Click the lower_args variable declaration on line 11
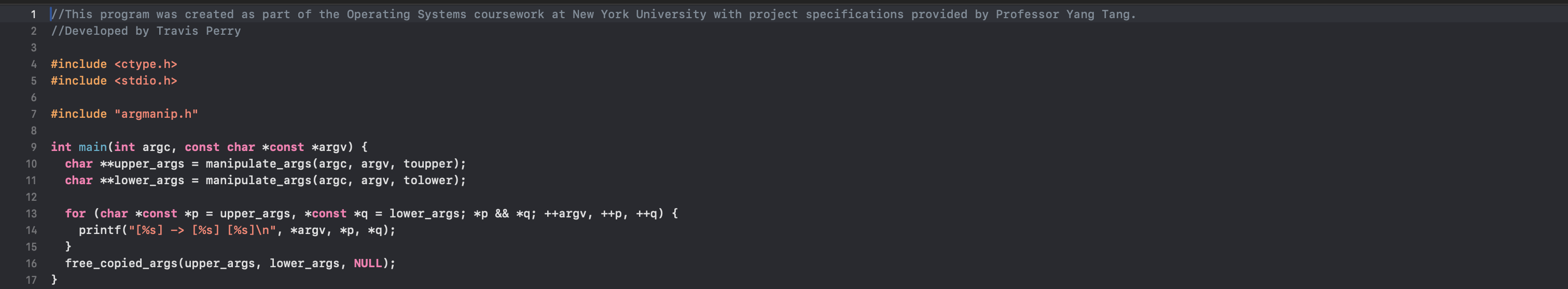This screenshot has height=289, width=1568. coord(148,180)
